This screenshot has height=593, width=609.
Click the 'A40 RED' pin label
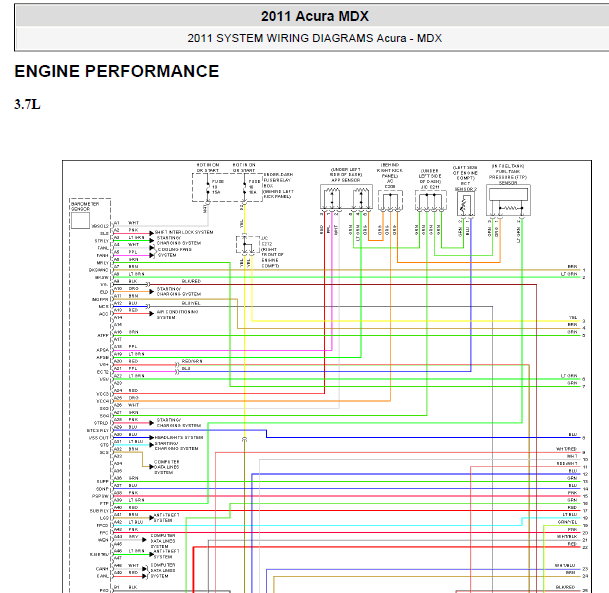(126, 508)
